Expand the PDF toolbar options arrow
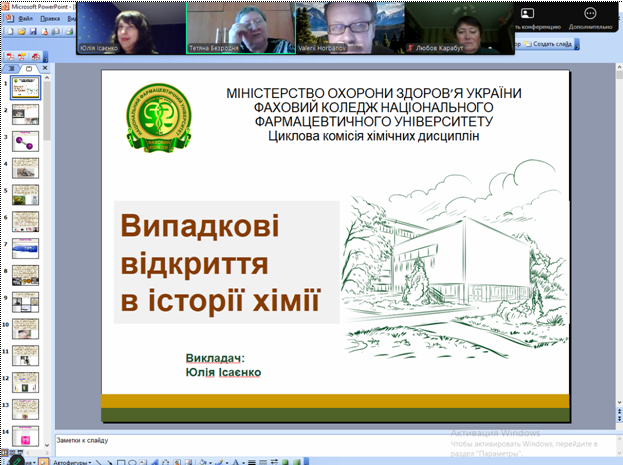The image size is (623, 465). [x=45, y=57]
